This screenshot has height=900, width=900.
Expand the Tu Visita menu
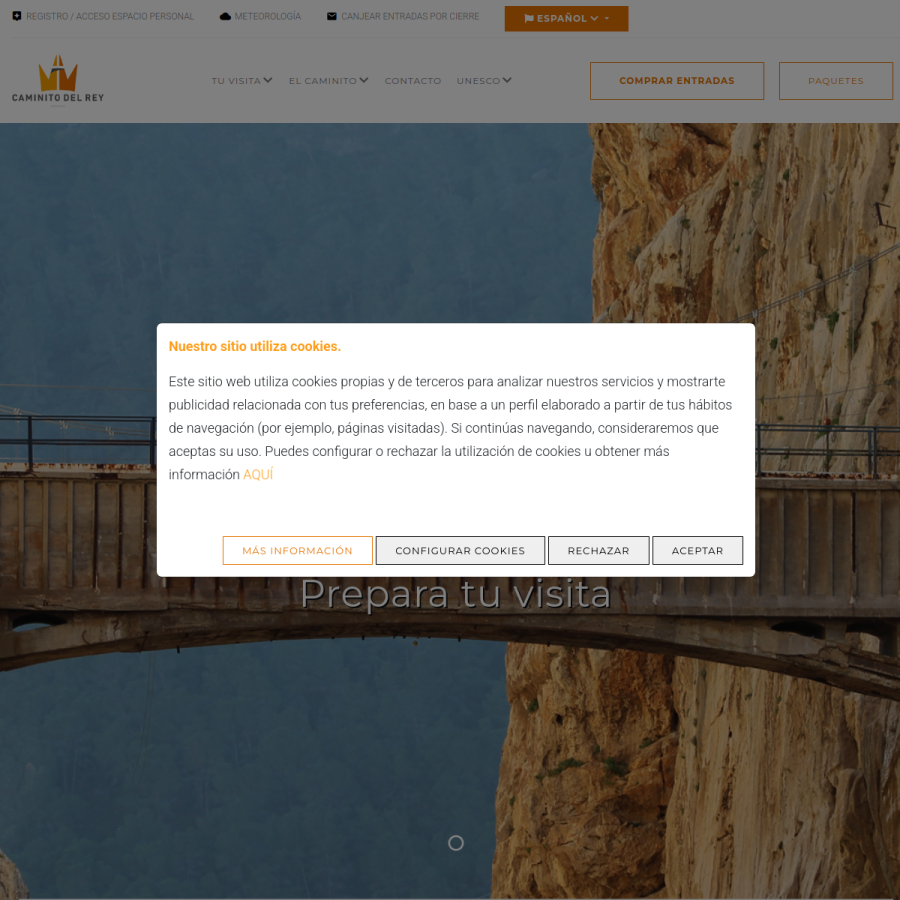(x=242, y=80)
